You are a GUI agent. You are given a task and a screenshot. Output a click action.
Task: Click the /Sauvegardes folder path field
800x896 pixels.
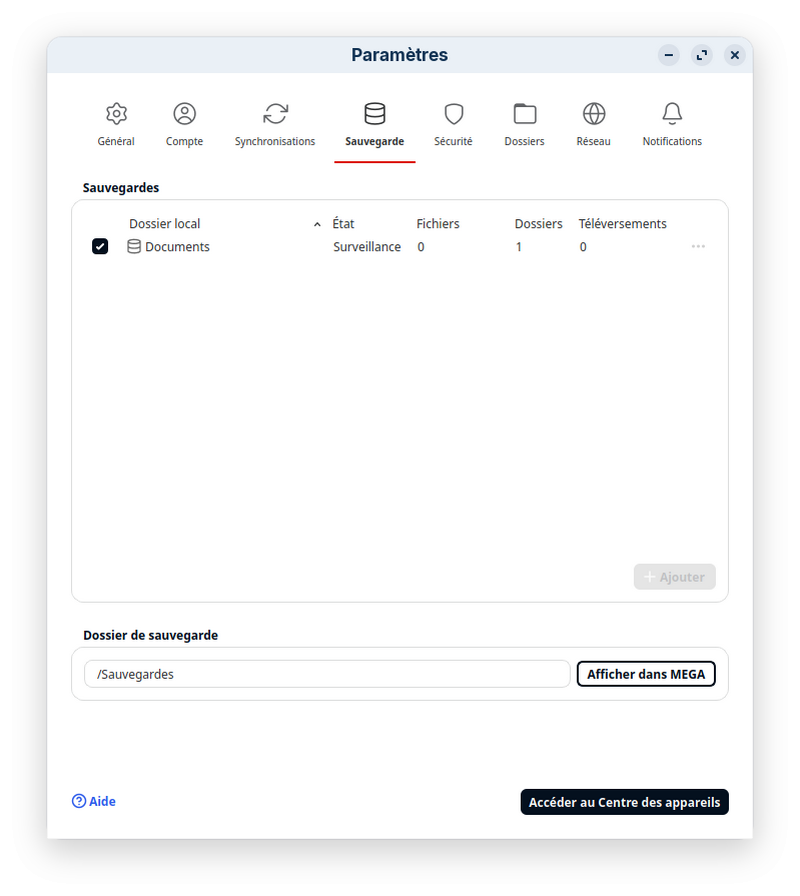[x=327, y=674]
